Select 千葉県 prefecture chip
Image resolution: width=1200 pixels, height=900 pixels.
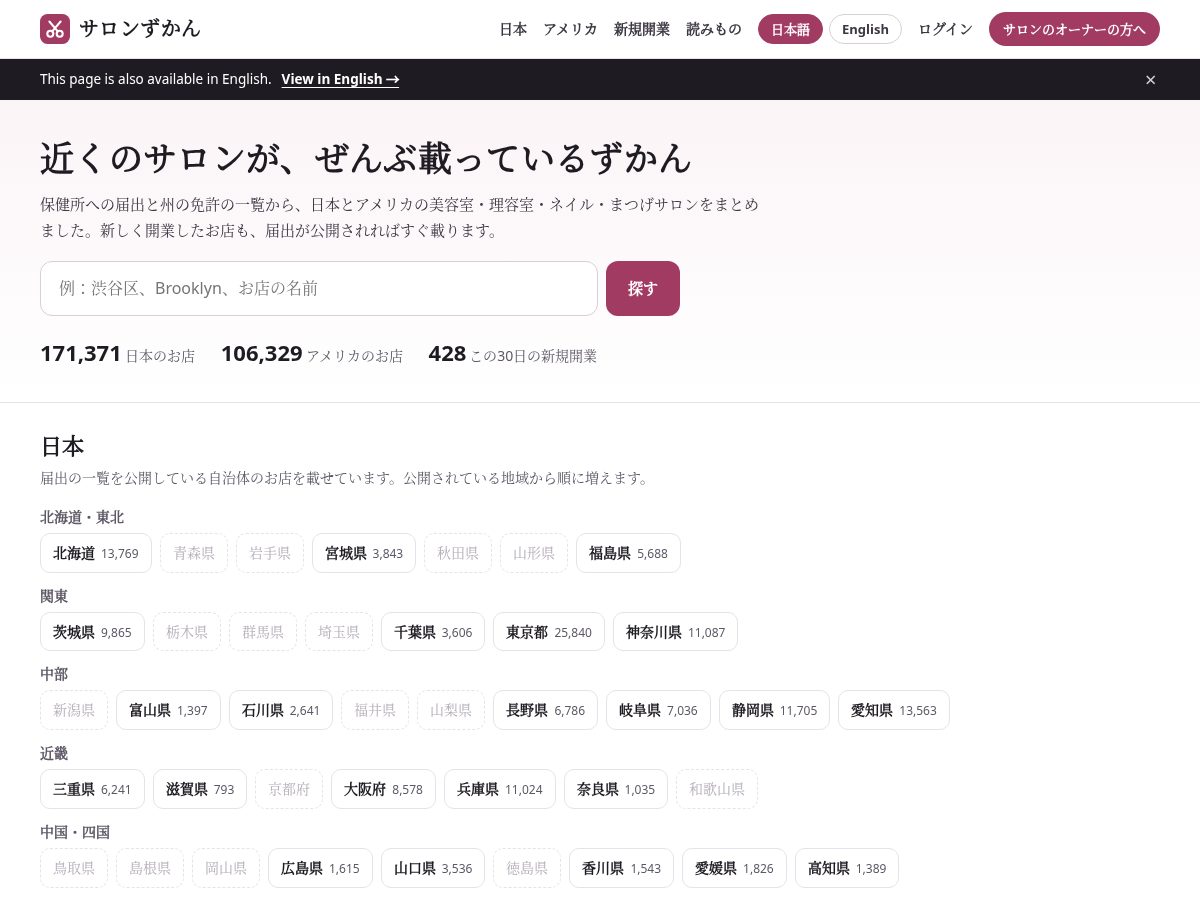pyautogui.click(x=433, y=632)
